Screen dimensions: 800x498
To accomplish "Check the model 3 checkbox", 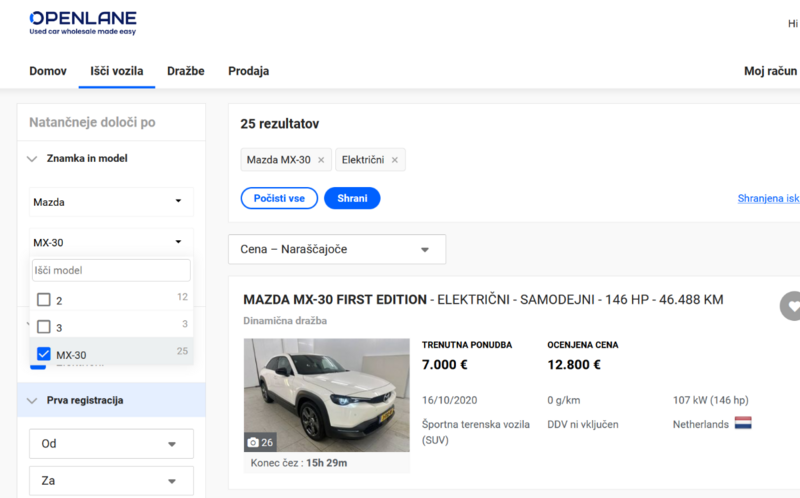I will 44,327.
